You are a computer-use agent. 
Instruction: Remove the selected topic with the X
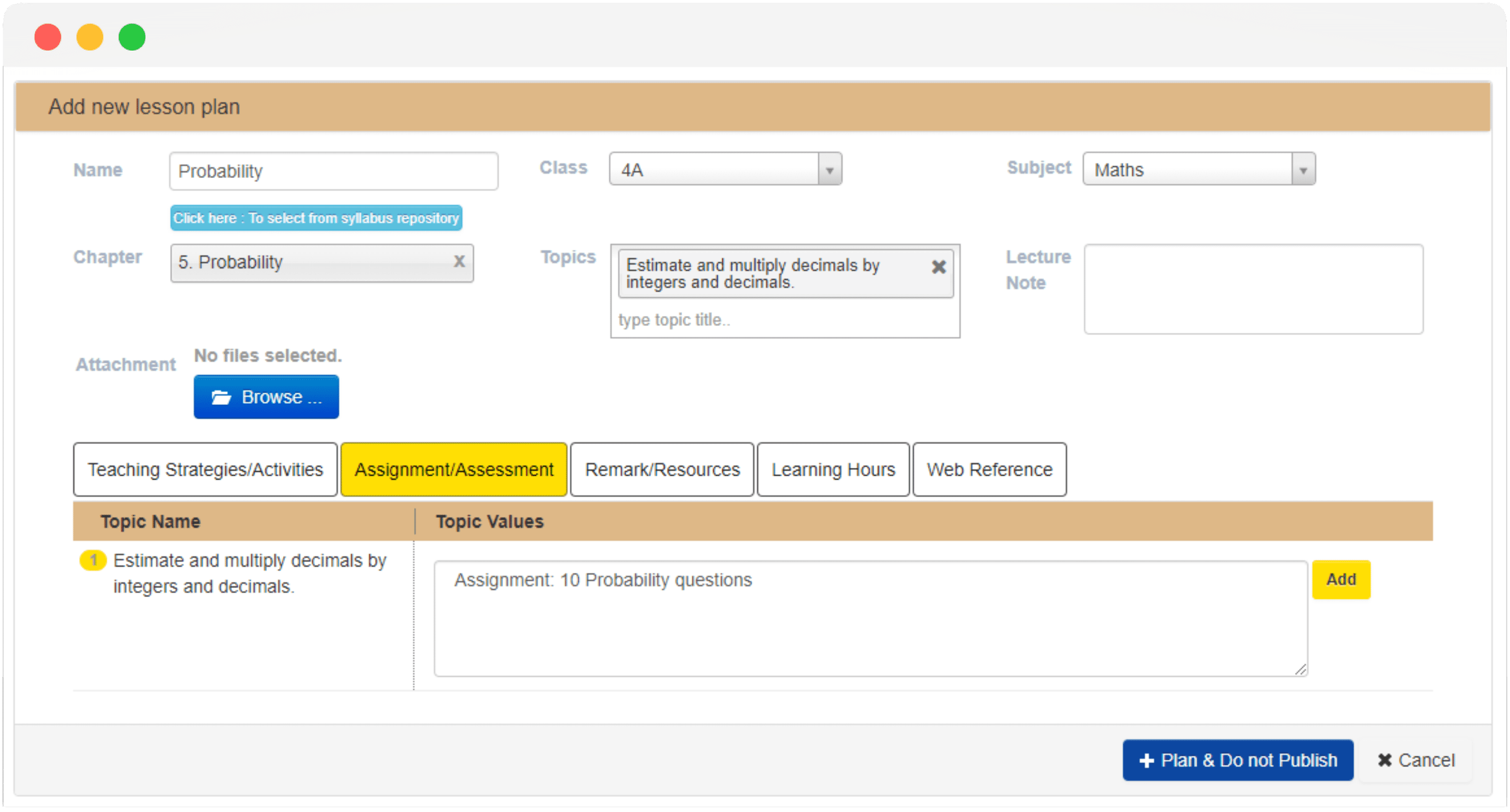pos(939,267)
